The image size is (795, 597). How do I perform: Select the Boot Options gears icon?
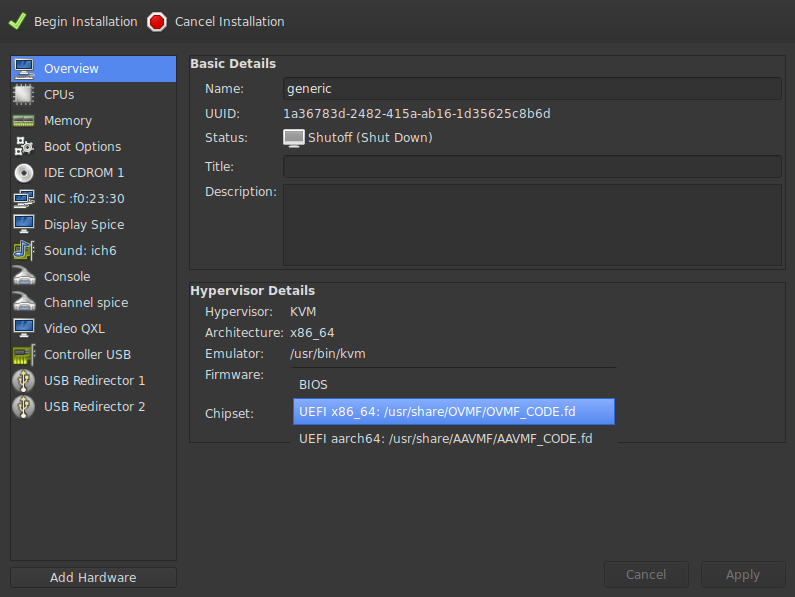23,147
